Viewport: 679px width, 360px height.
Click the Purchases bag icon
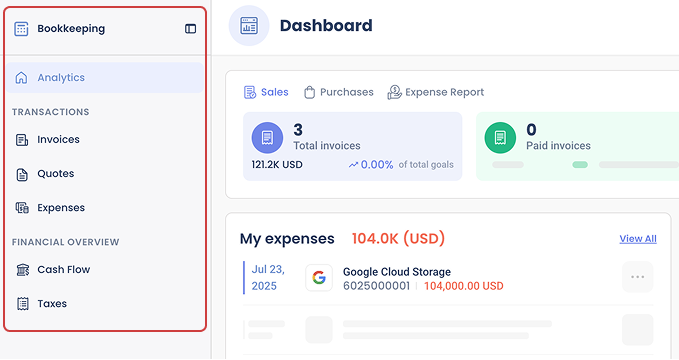tap(309, 92)
